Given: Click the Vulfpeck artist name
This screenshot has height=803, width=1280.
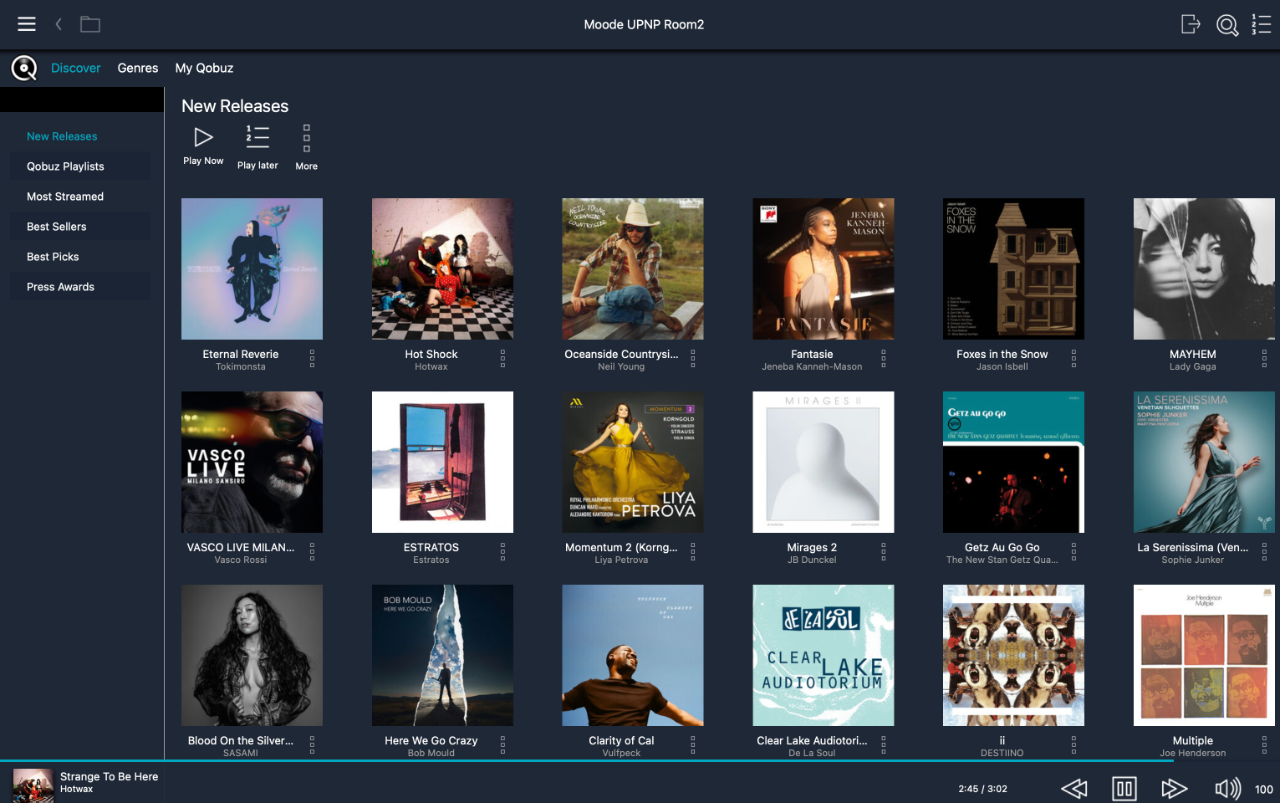Looking at the screenshot, I should click(621, 753).
